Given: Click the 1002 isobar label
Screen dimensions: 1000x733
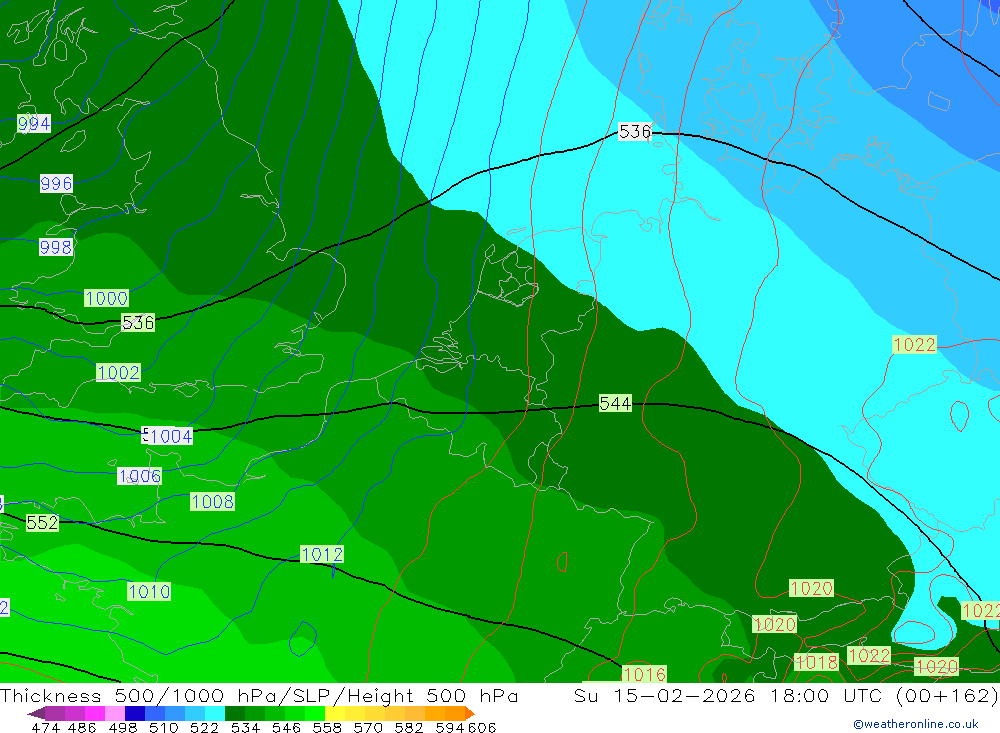Looking at the screenshot, I should pyautogui.click(x=118, y=373).
